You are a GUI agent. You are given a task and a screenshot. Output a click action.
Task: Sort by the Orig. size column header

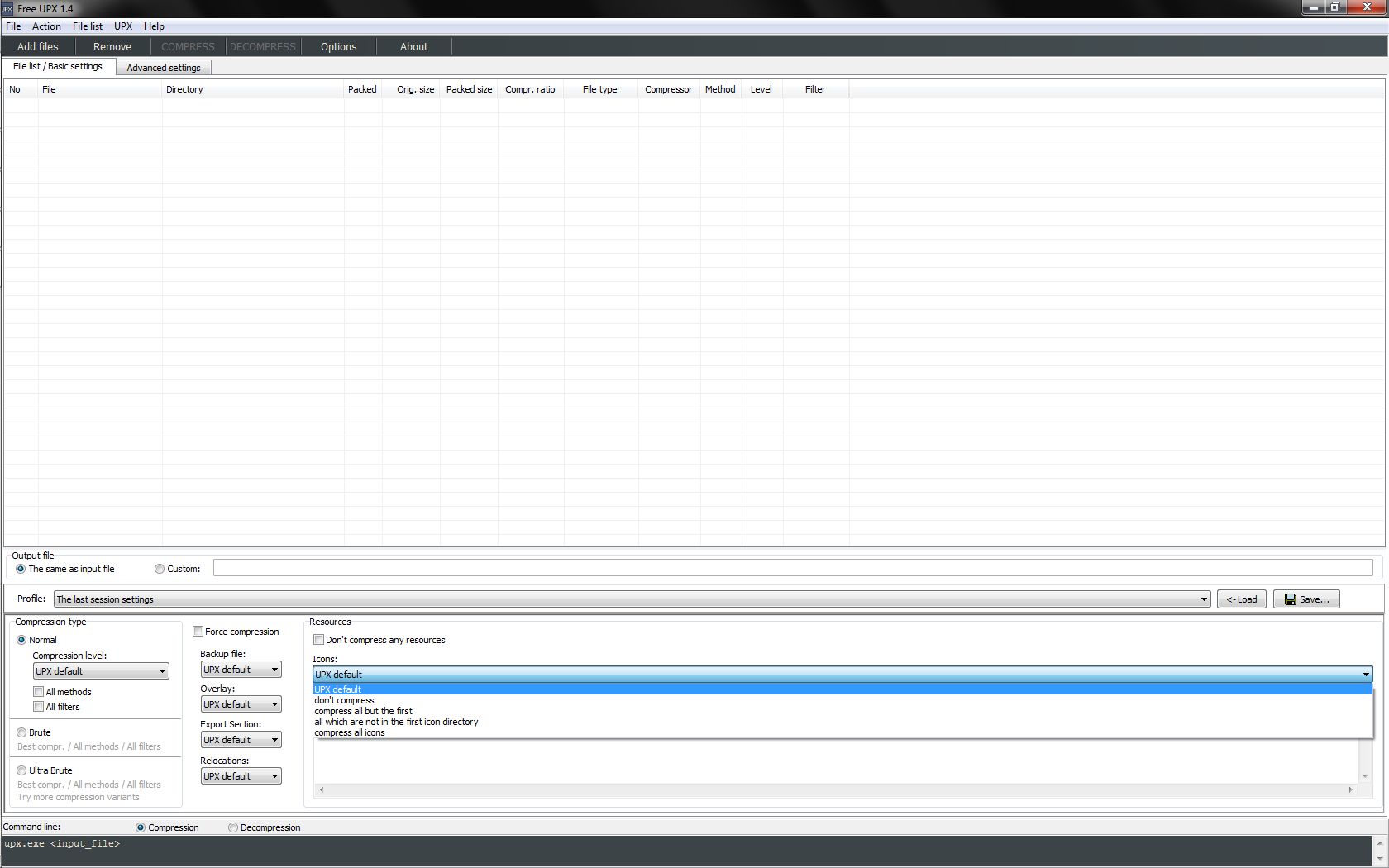411,89
